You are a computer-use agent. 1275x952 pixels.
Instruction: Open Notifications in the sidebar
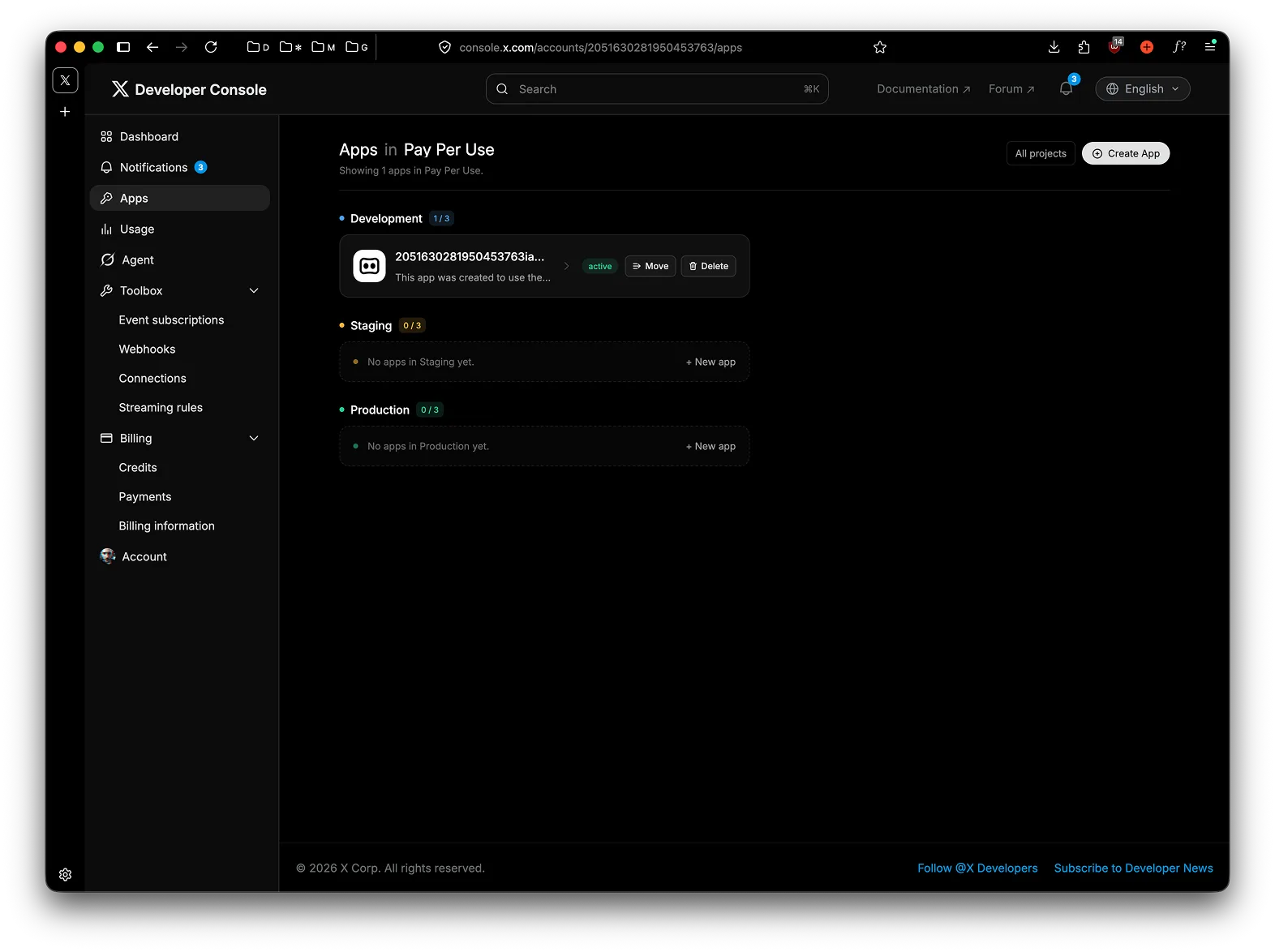(179, 167)
